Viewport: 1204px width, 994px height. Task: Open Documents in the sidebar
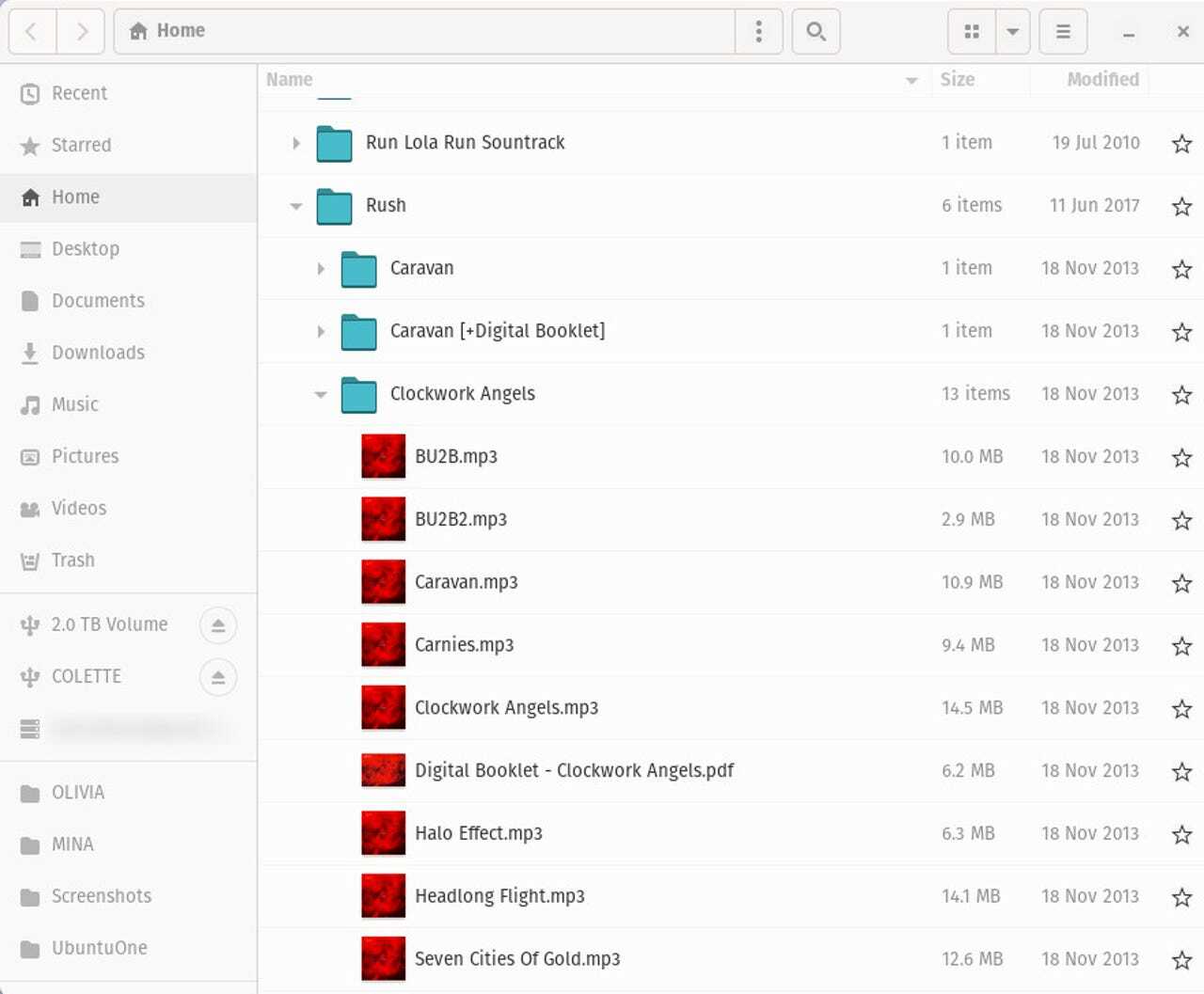pos(128,301)
